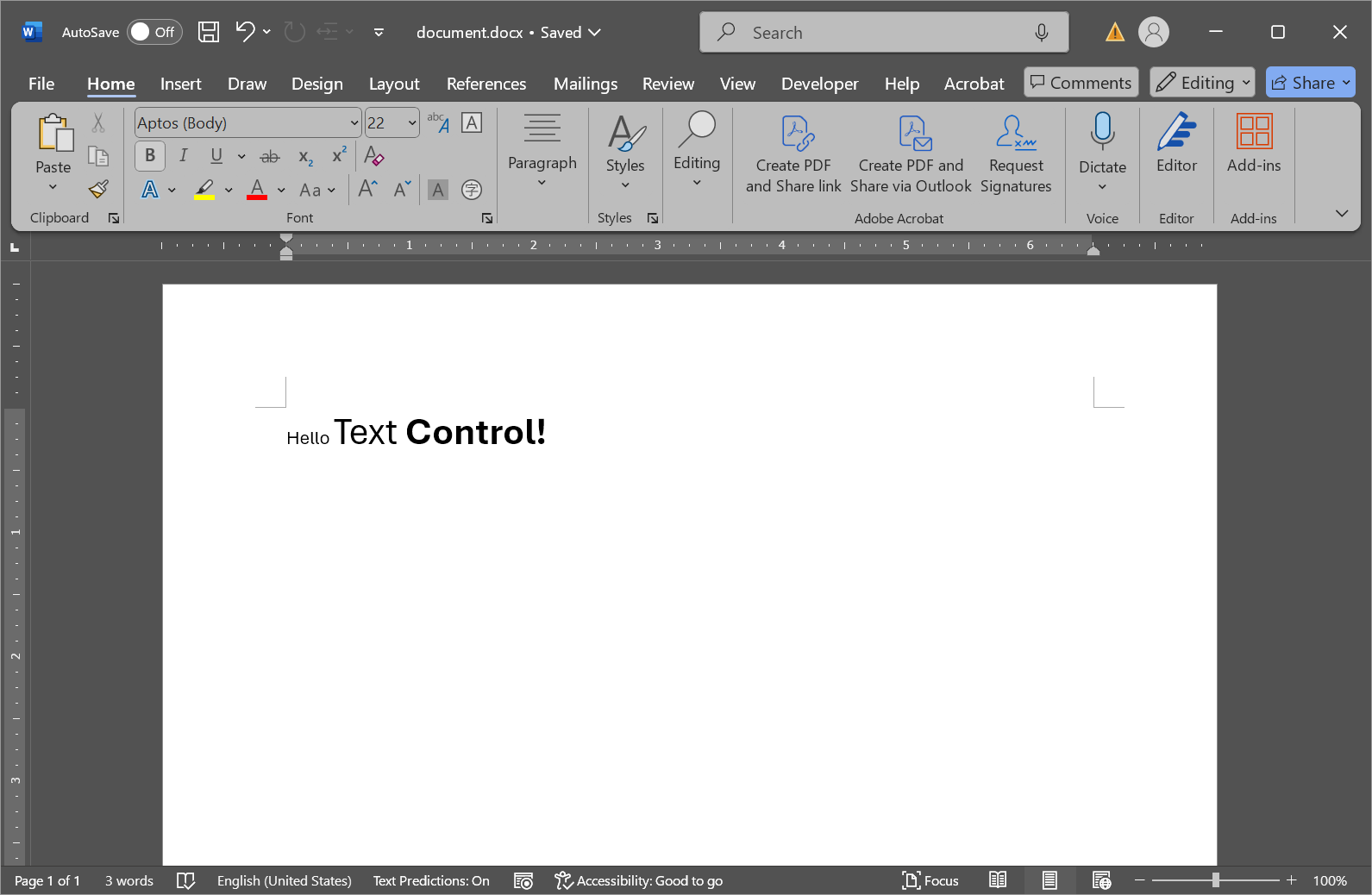Open the font size dropdown
The width and height of the screenshot is (1372, 895).
tap(412, 123)
